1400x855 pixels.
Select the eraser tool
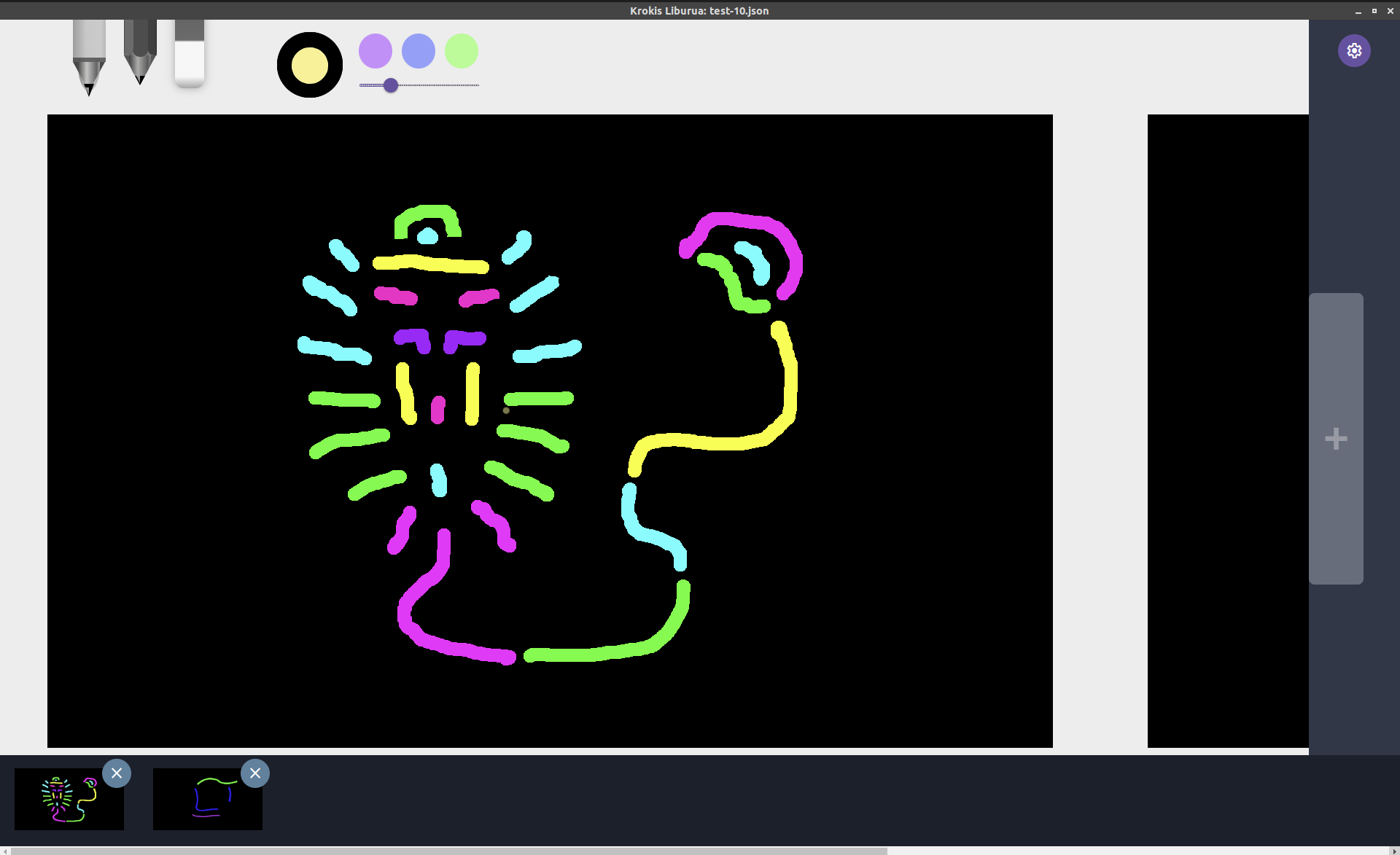190,52
